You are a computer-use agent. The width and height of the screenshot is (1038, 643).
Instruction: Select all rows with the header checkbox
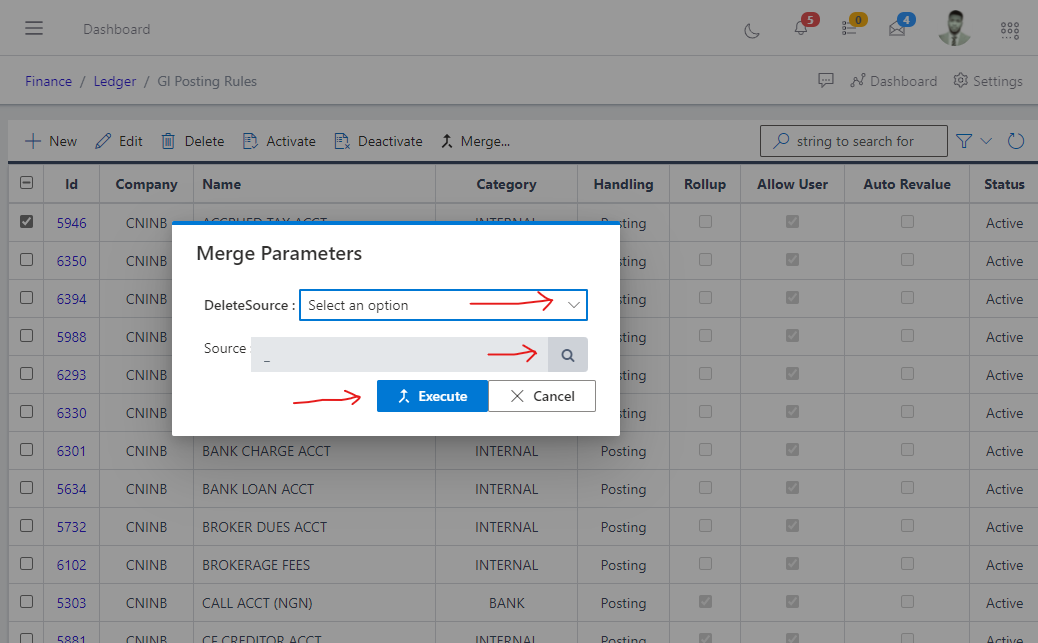coord(26,184)
